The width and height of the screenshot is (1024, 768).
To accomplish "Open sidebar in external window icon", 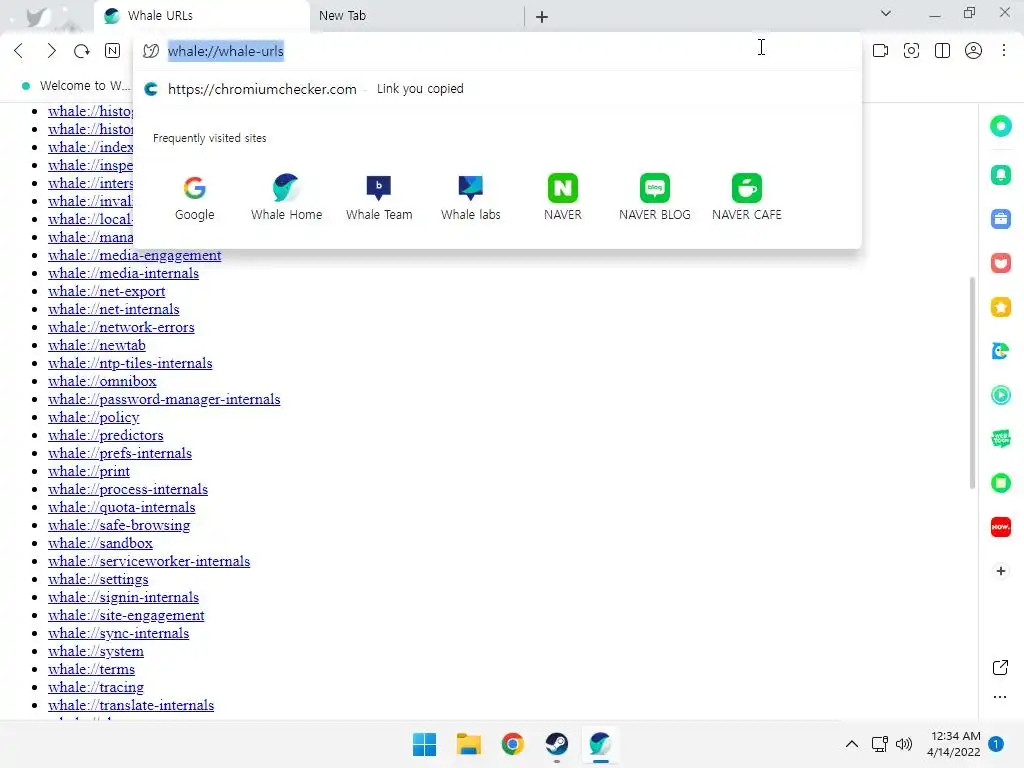I will (1000, 667).
